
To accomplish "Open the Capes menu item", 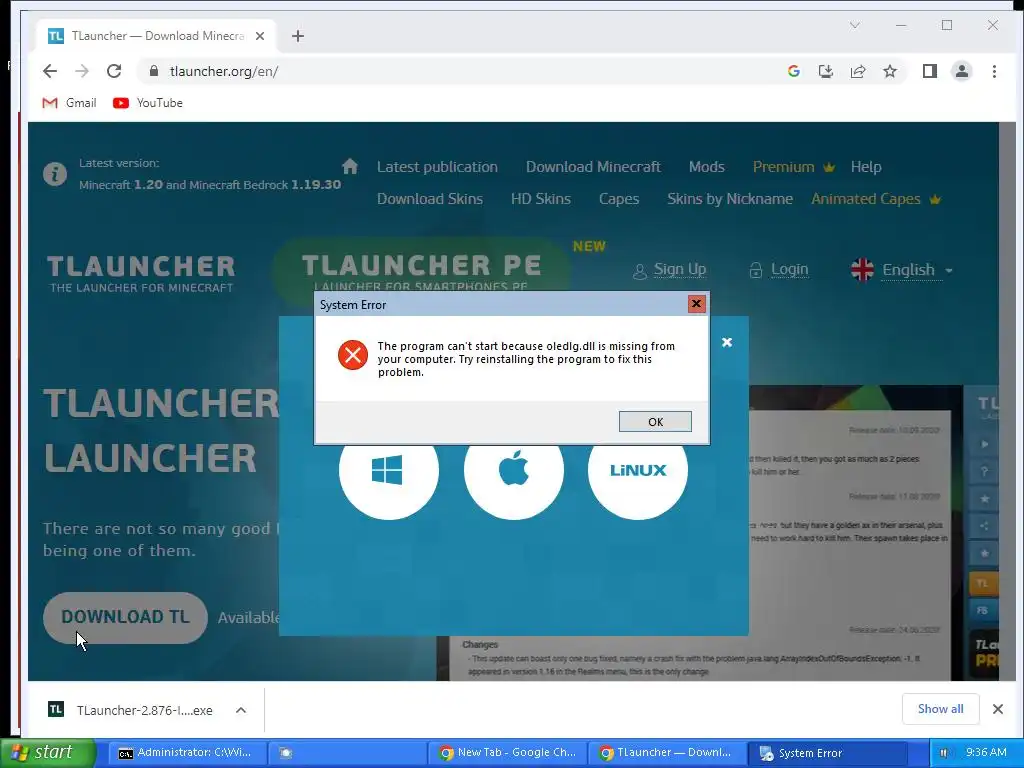I will 619,199.
